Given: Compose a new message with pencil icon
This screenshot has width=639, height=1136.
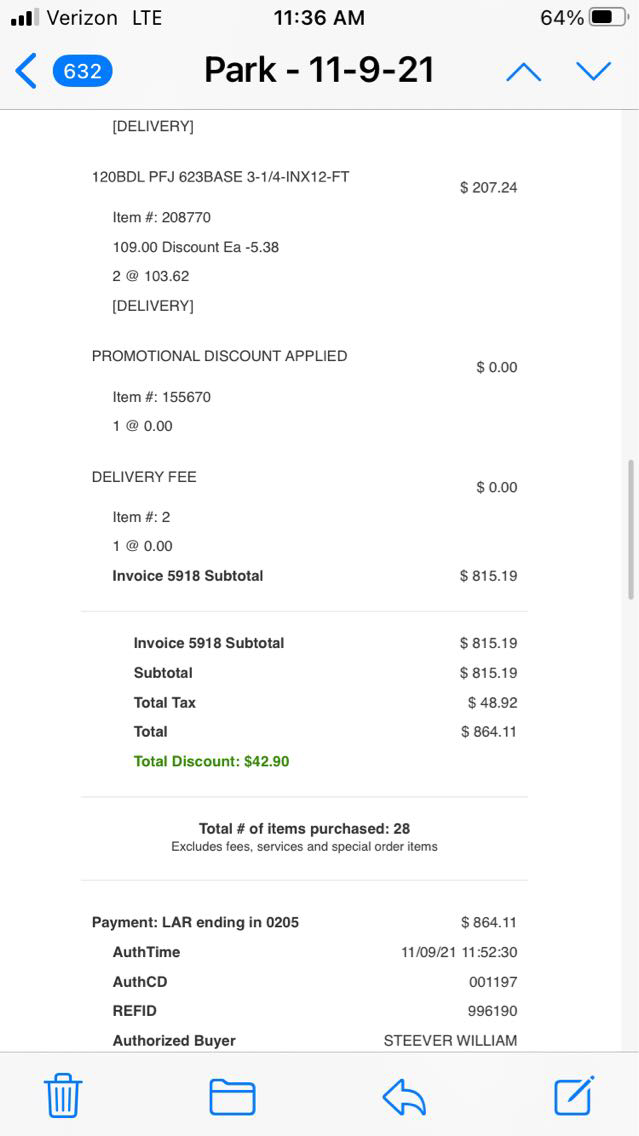Looking at the screenshot, I should coord(574,1095).
